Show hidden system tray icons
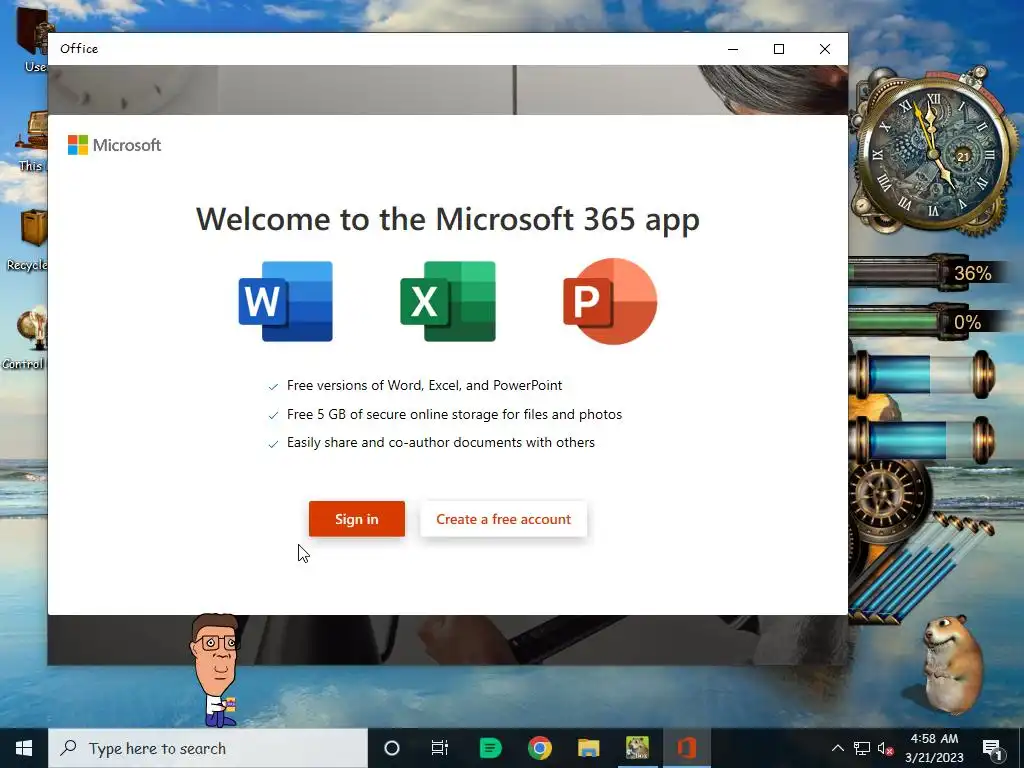The height and width of the screenshot is (768, 1024). (x=838, y=748)
